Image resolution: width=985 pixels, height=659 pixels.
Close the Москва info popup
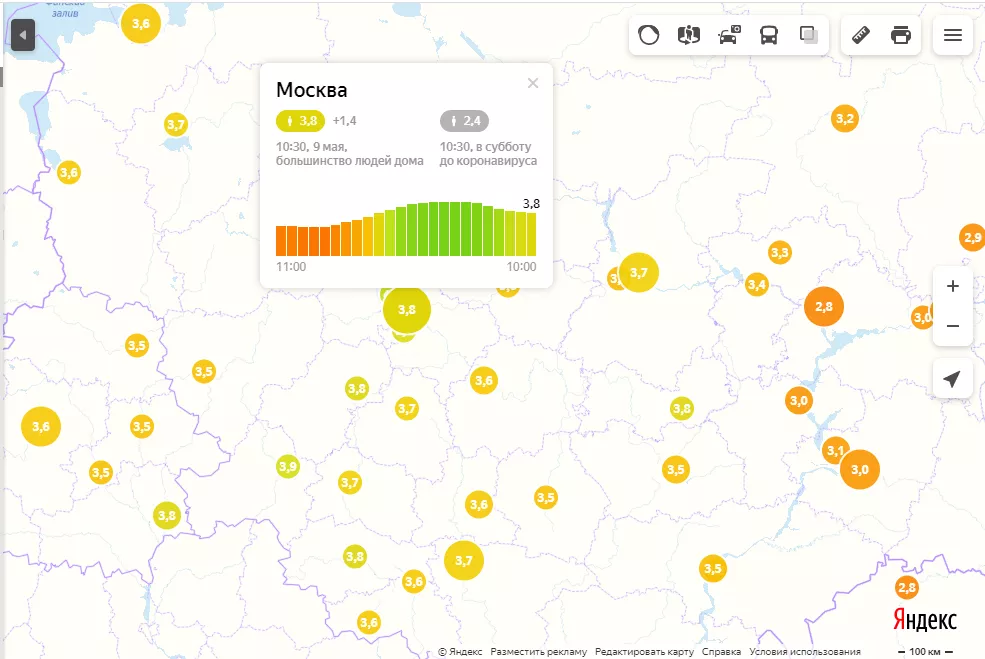pos(533,83)
